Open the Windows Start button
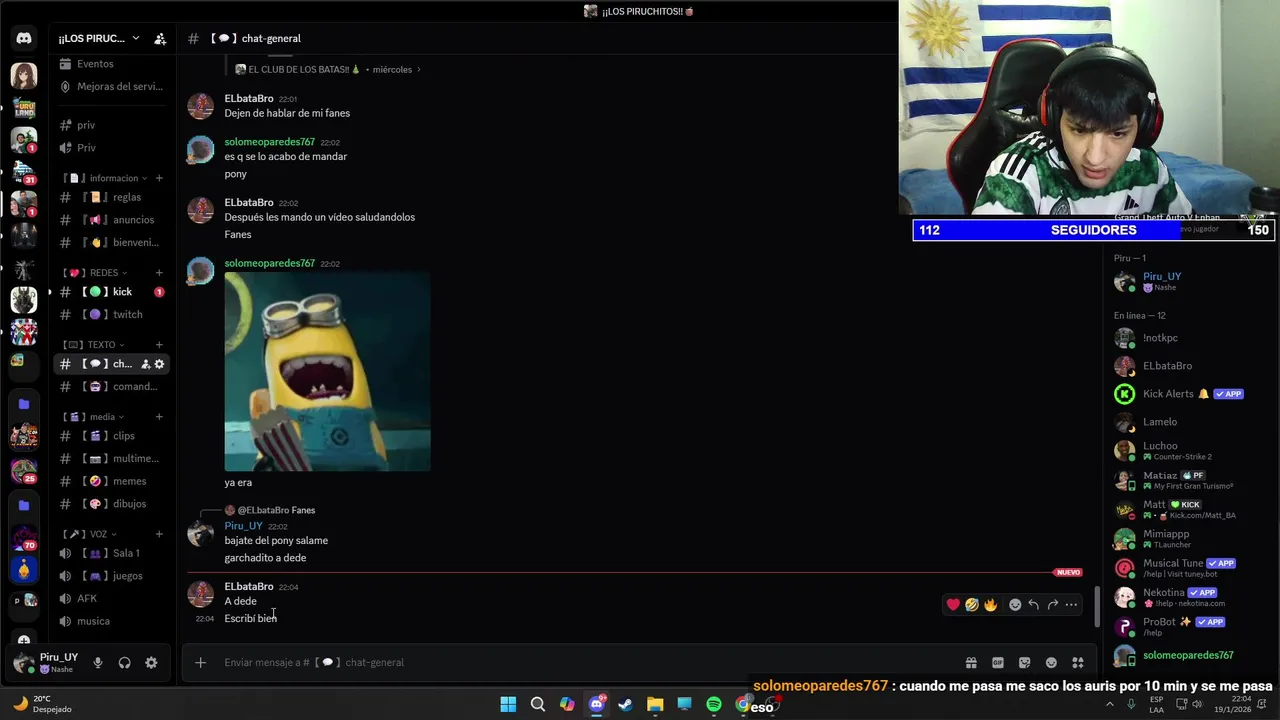Screen dimensions: 1280x720 tap(508, 705)
